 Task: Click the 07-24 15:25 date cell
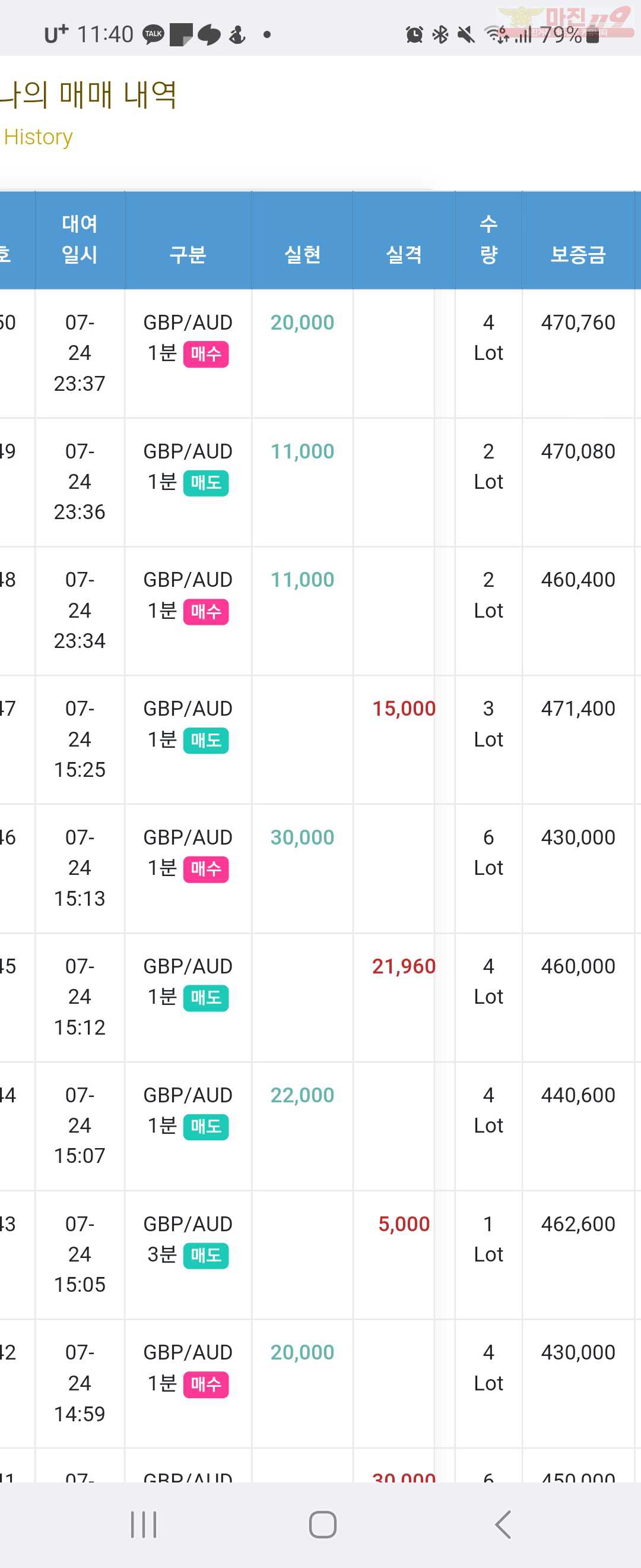click(80, 739)
